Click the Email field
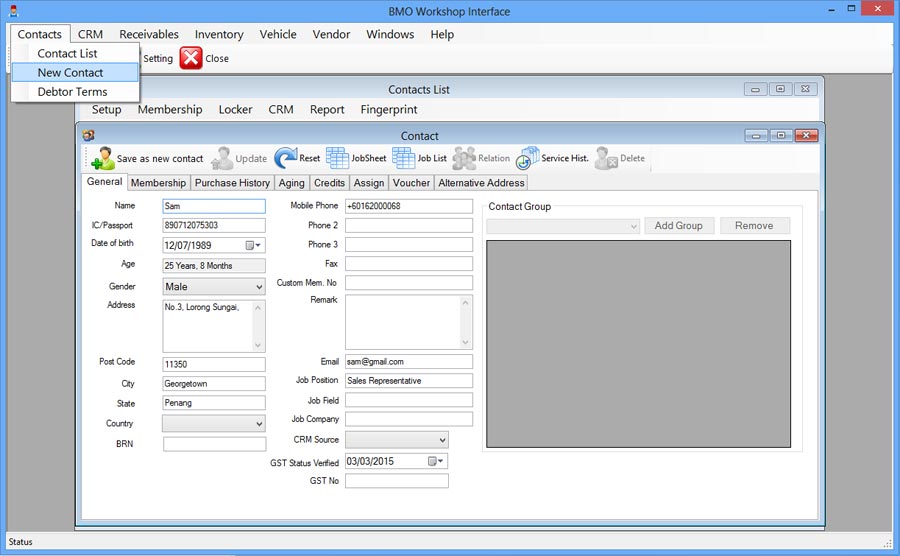The image size is (900, 556). tap(409, 362)
